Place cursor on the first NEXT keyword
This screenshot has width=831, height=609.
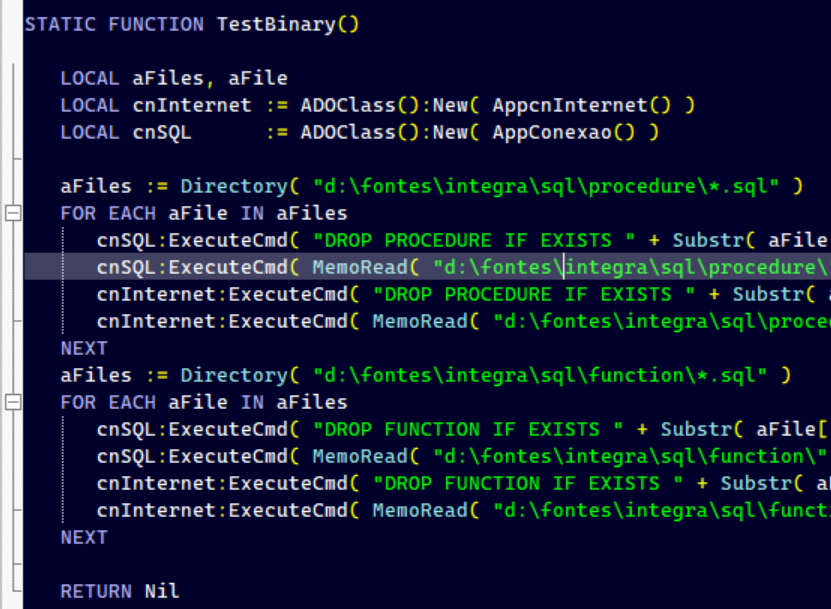pyautogui.click(x=84, y=348)
